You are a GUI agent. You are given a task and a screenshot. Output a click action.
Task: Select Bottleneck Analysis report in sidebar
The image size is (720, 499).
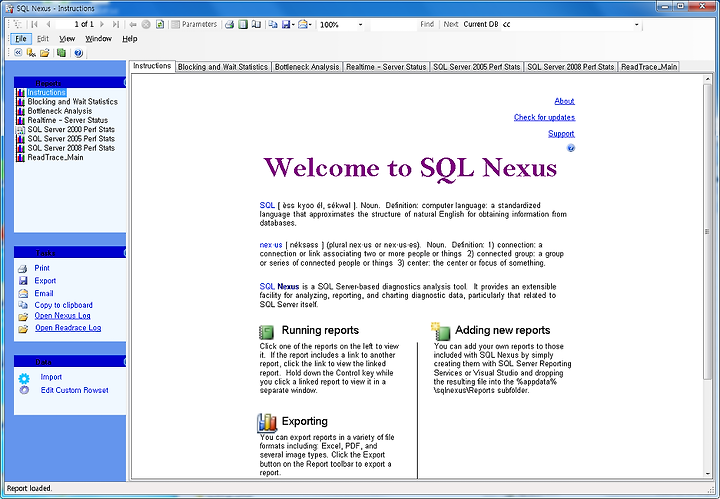[60, 111]
